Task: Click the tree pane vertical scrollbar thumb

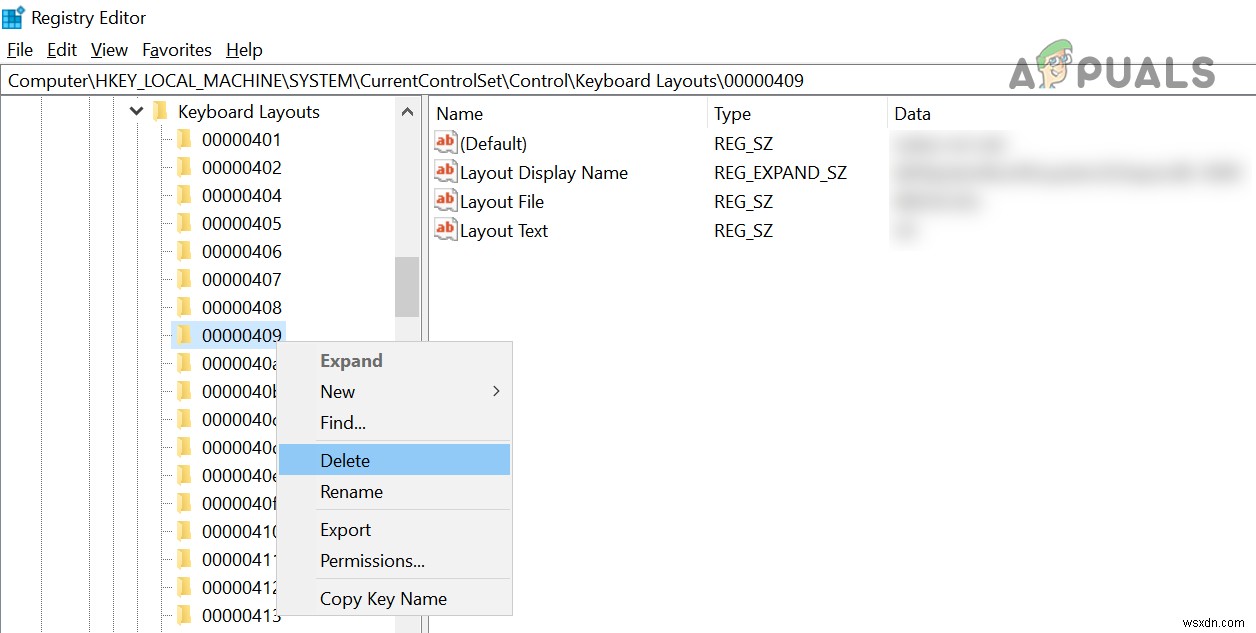Action: (407, 287)
